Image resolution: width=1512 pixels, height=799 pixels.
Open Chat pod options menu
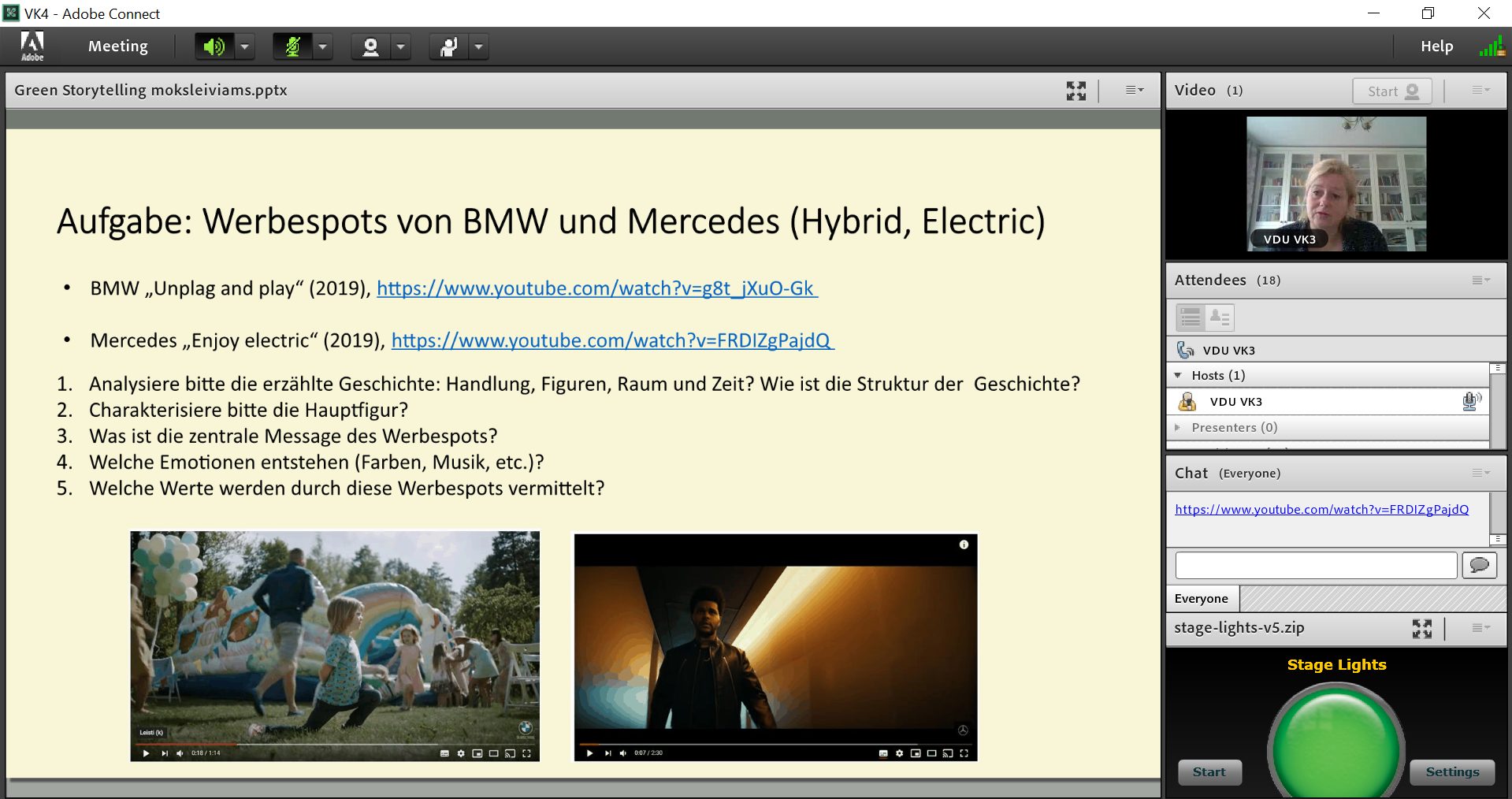[x=1480, y=473]
